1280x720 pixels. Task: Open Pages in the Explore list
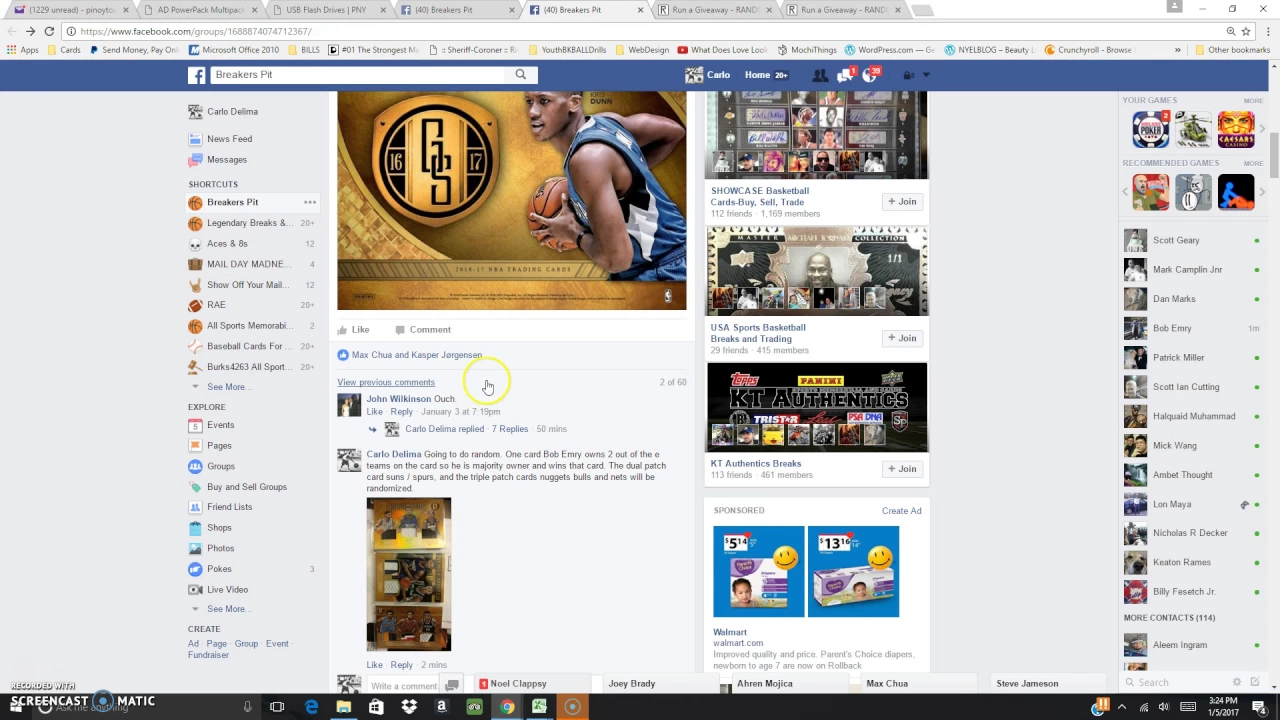point(219,446)
